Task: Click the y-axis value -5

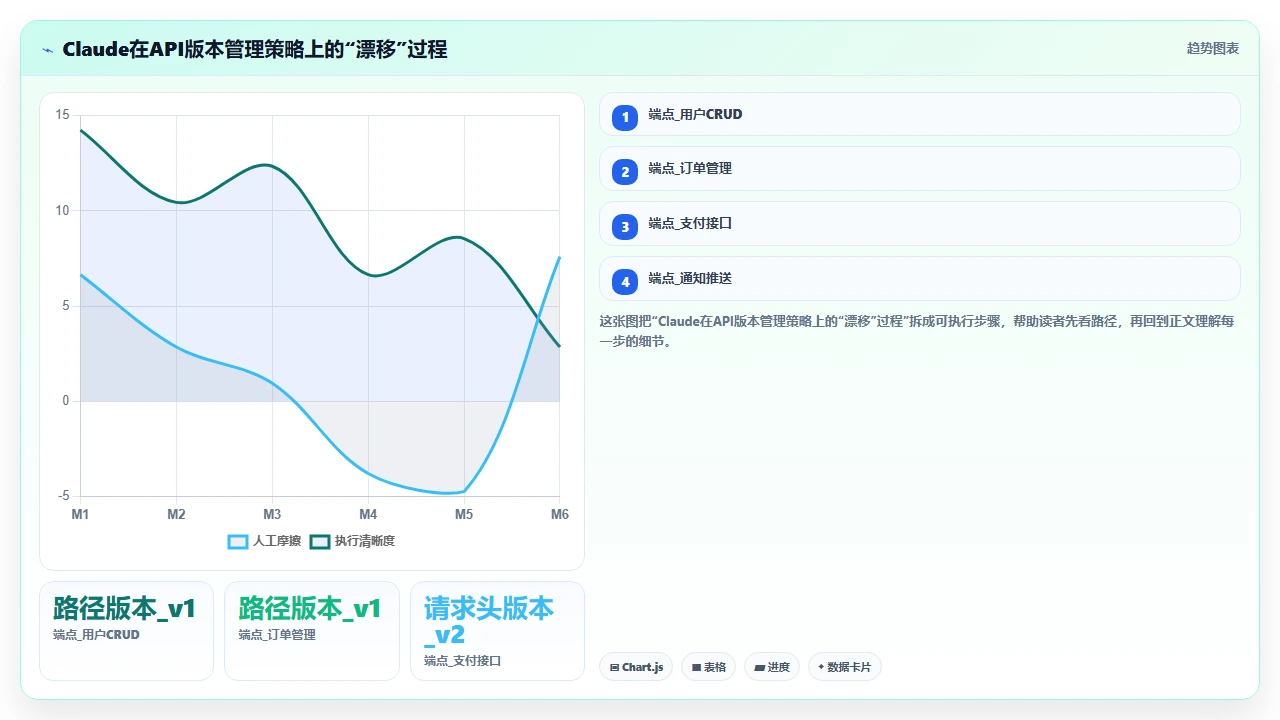Action: coord(63,496)
